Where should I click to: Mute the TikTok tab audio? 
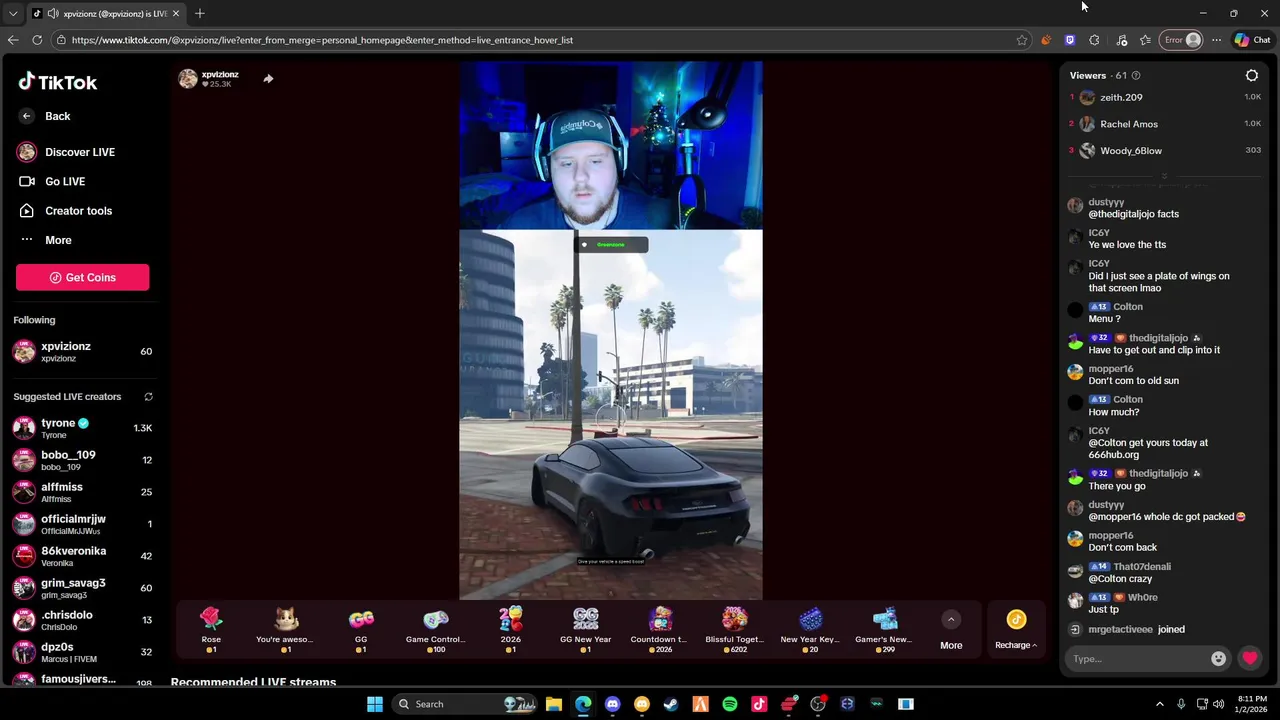tap(52, 14)
